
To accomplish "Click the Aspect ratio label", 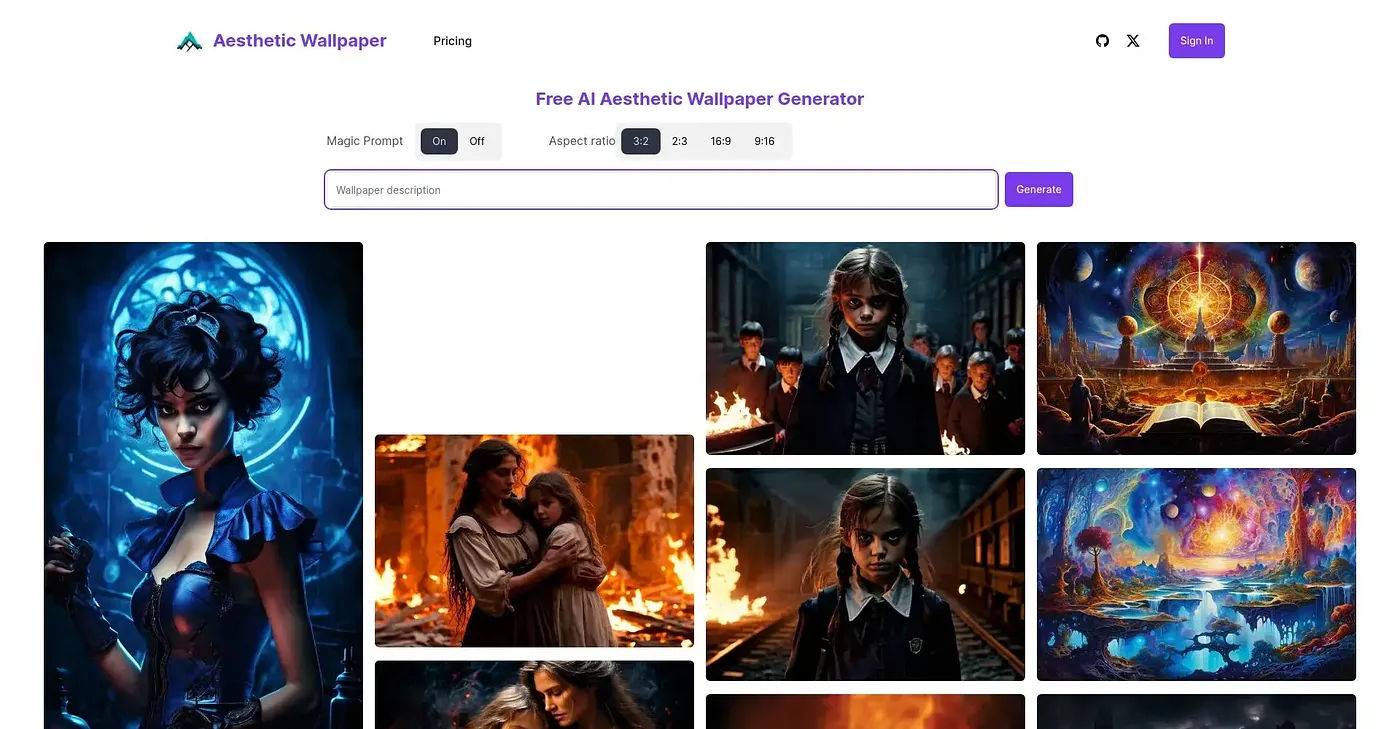I will 582,141.
